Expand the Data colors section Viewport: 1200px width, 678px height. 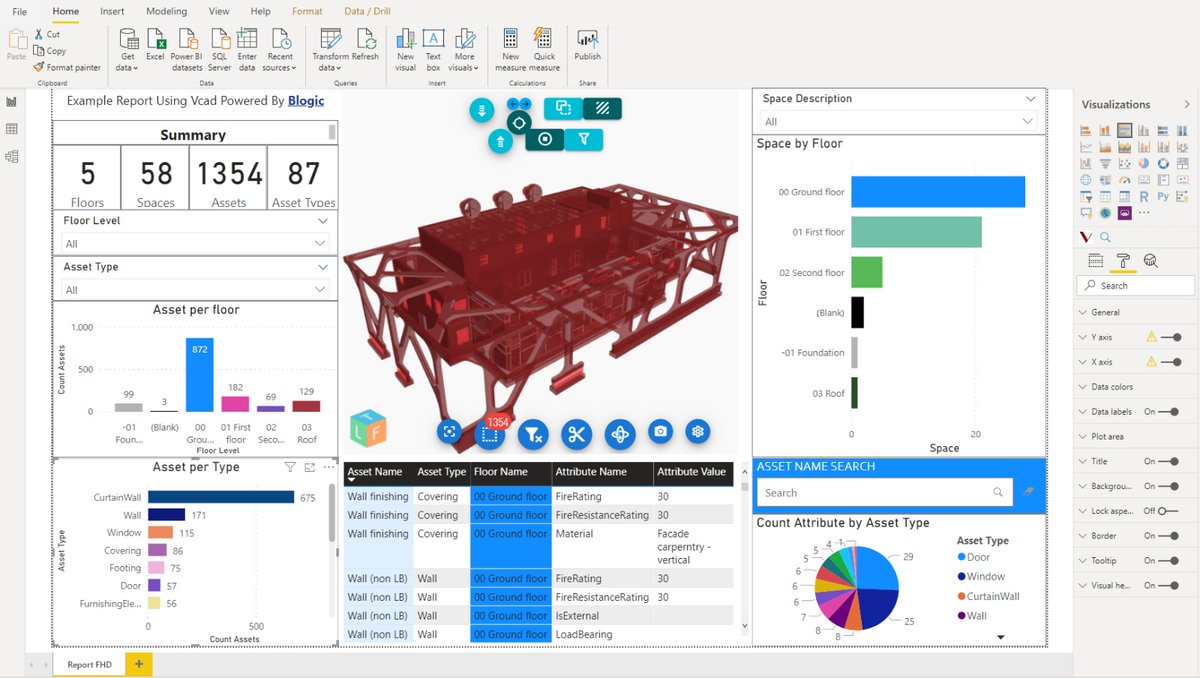(1112, 387)
